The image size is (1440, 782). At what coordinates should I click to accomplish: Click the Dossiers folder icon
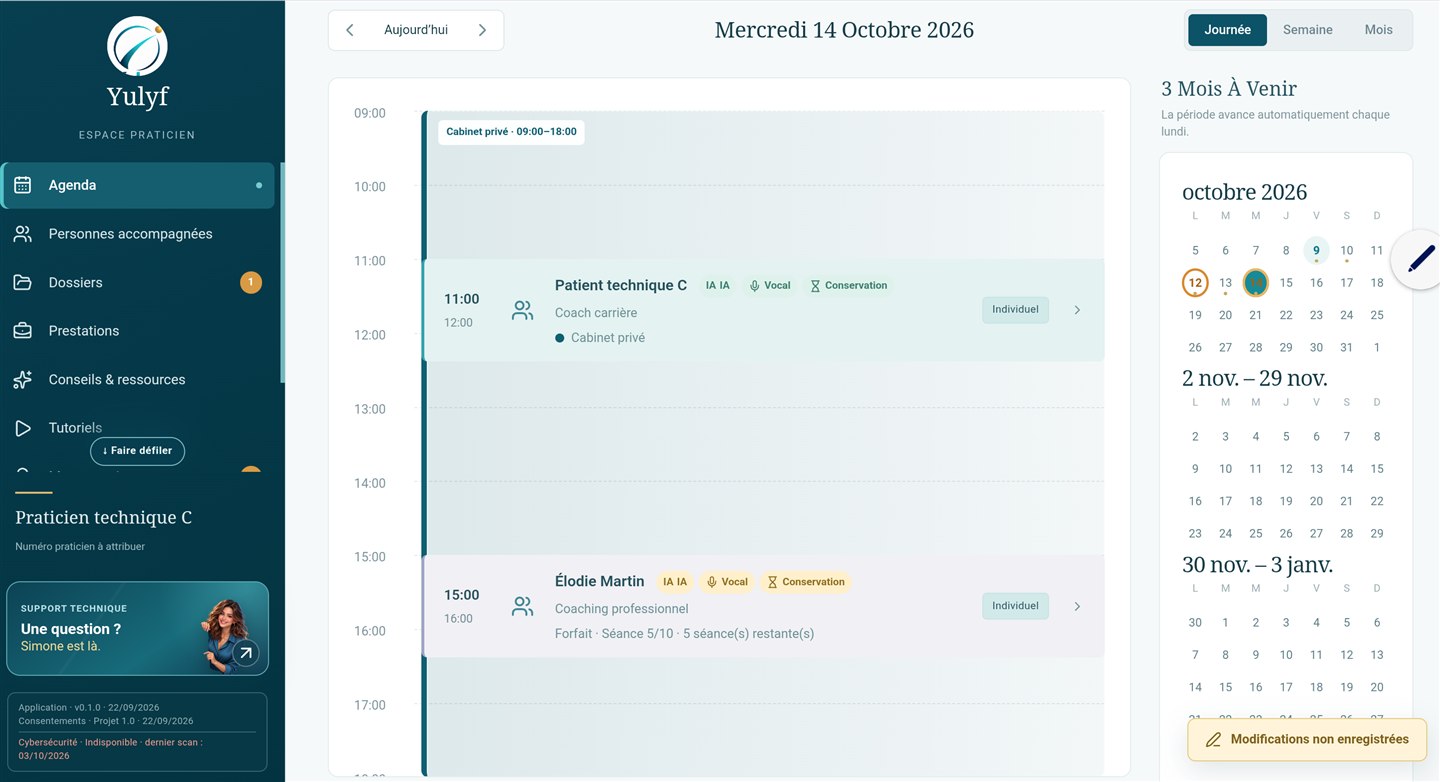tap(22, 282)
